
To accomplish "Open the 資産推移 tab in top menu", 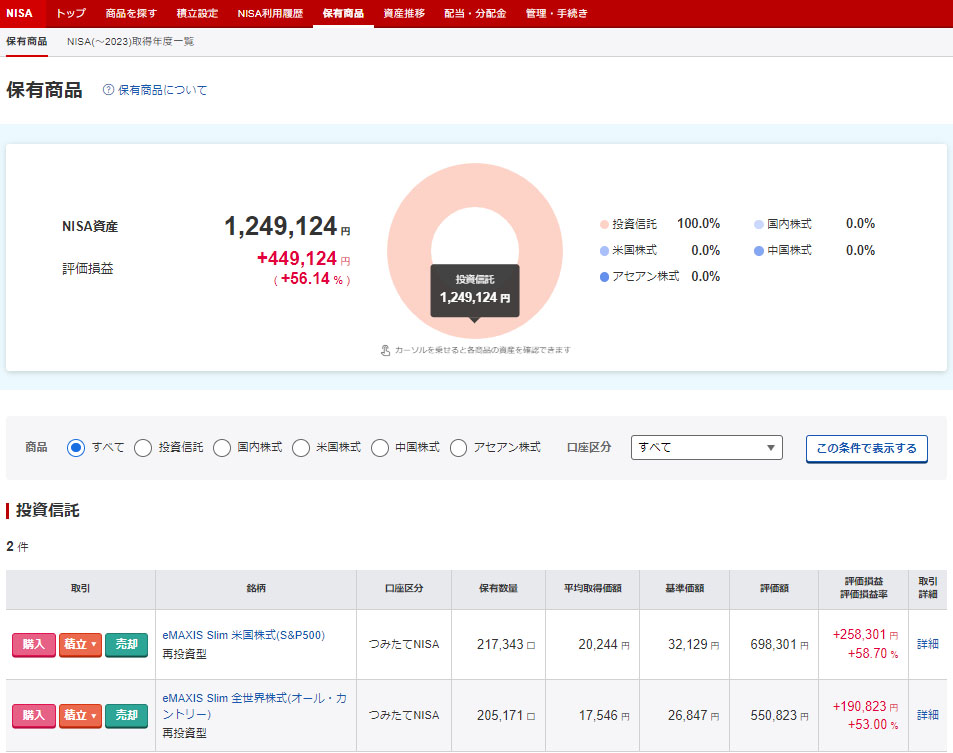I will click(404, 14).
